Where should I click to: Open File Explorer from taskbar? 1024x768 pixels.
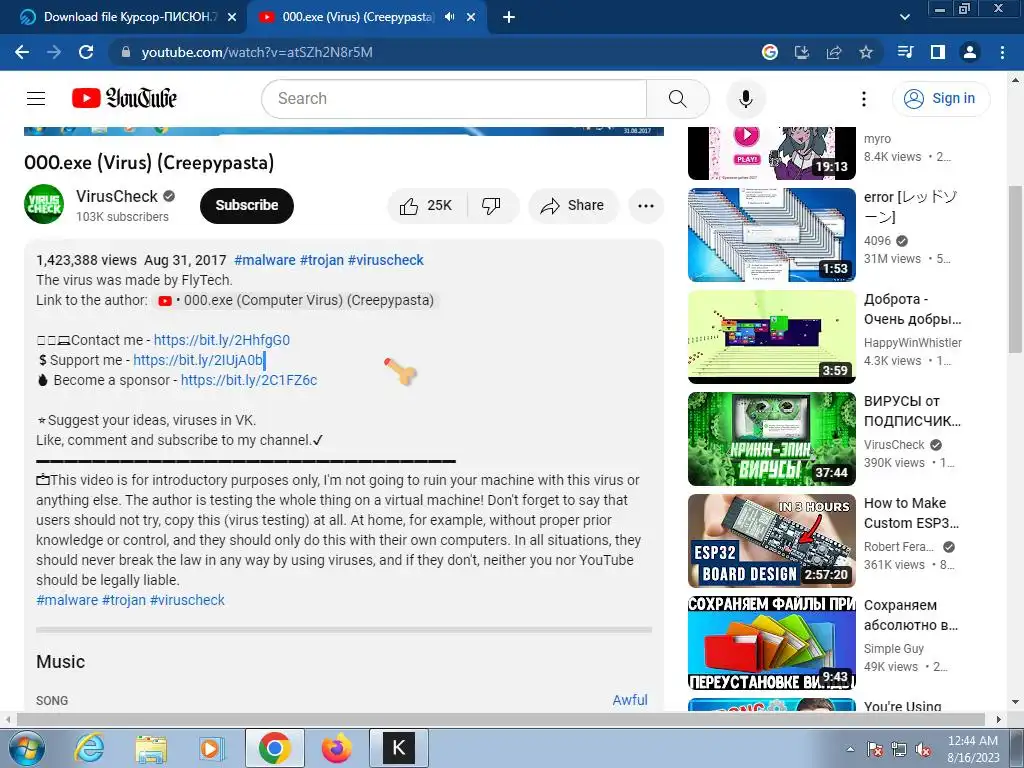(151, 748)
